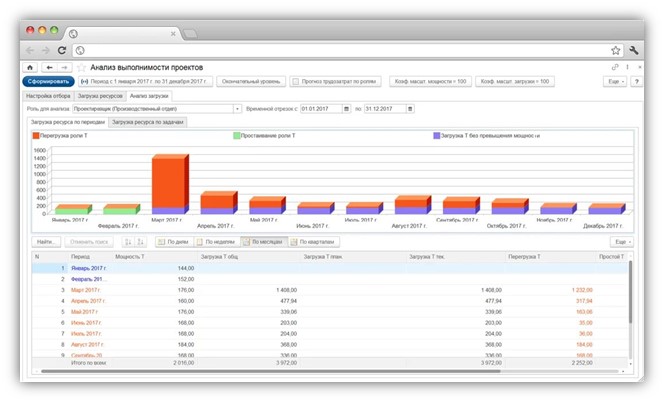664x402 pixels.
Task: Click the 'Найти...' button
Action: (47, 242)
